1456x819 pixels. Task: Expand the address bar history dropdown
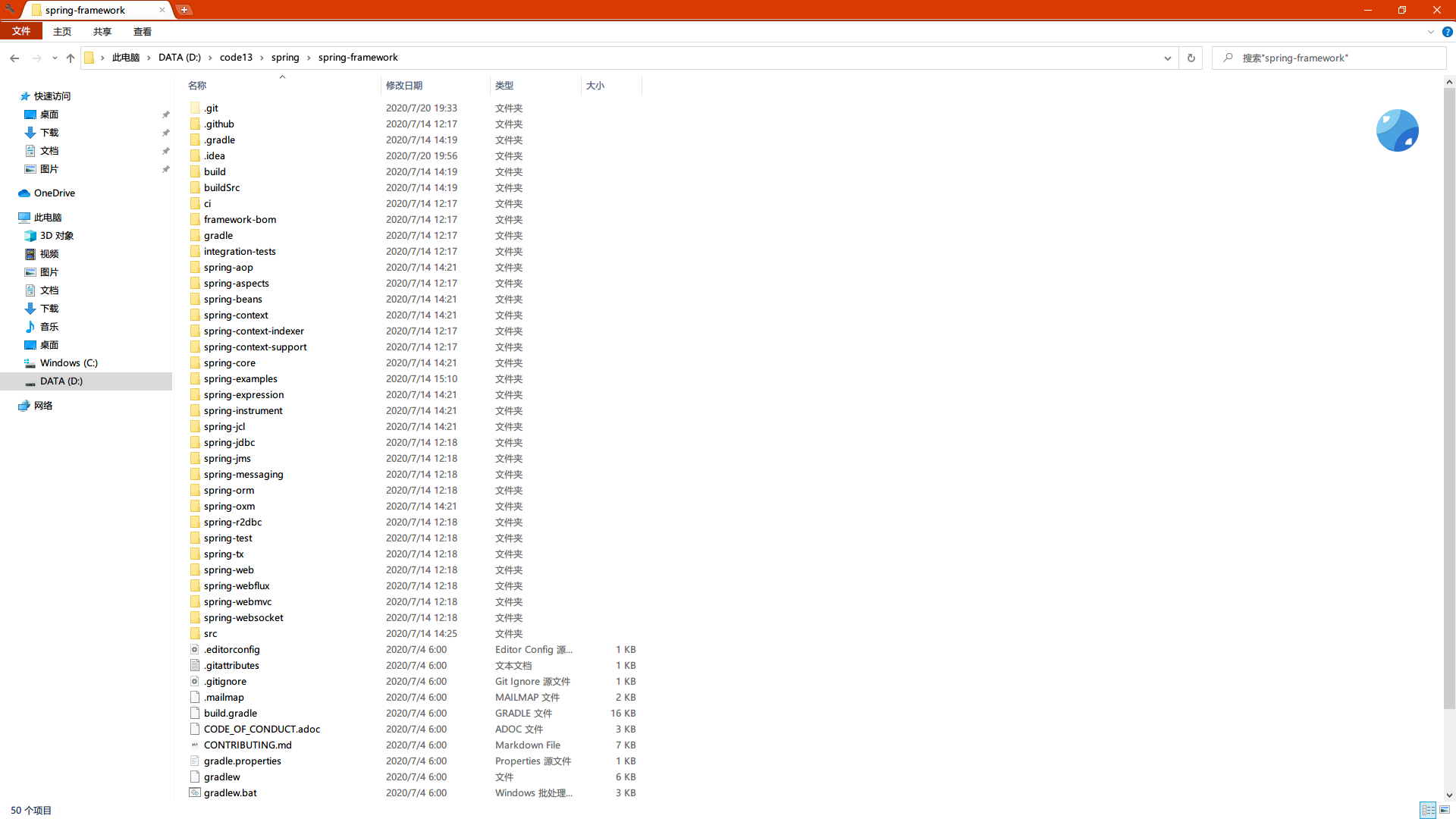coord(1167,58)
